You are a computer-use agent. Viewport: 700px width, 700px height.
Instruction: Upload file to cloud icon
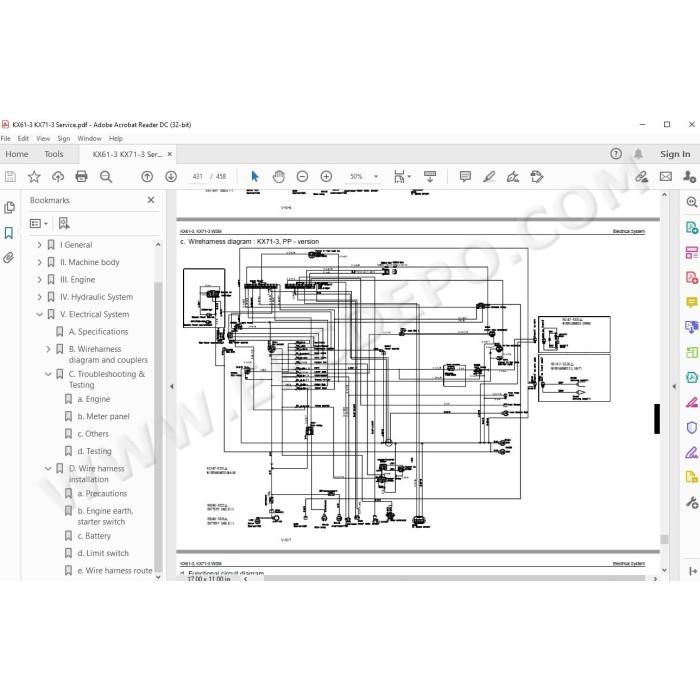pos(58,177)
